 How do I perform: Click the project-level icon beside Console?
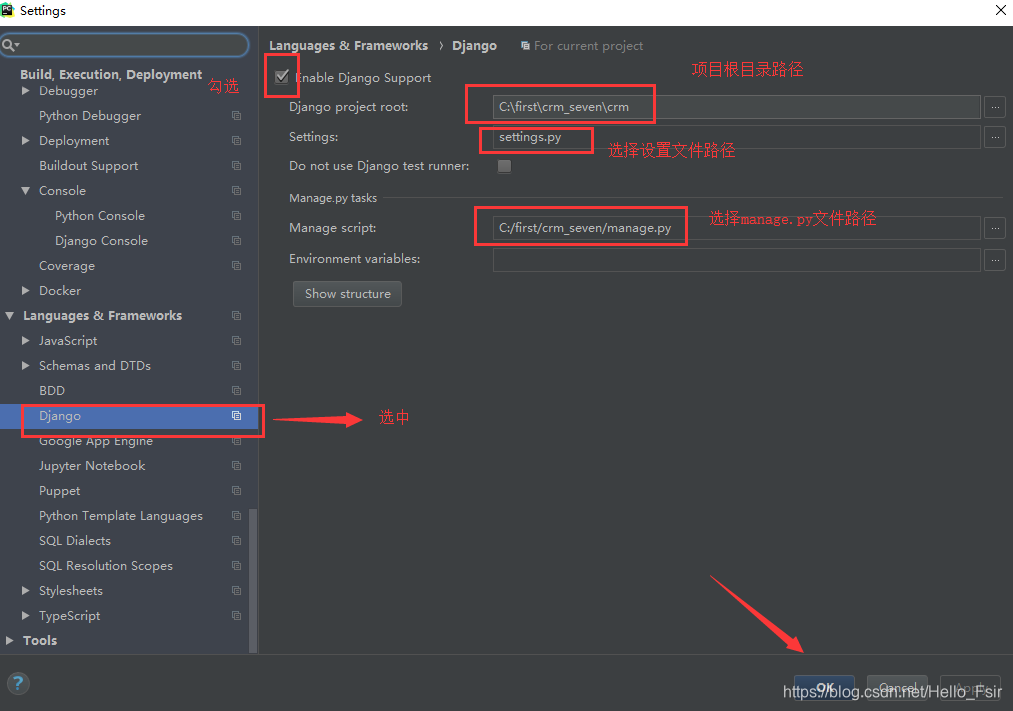236,191
